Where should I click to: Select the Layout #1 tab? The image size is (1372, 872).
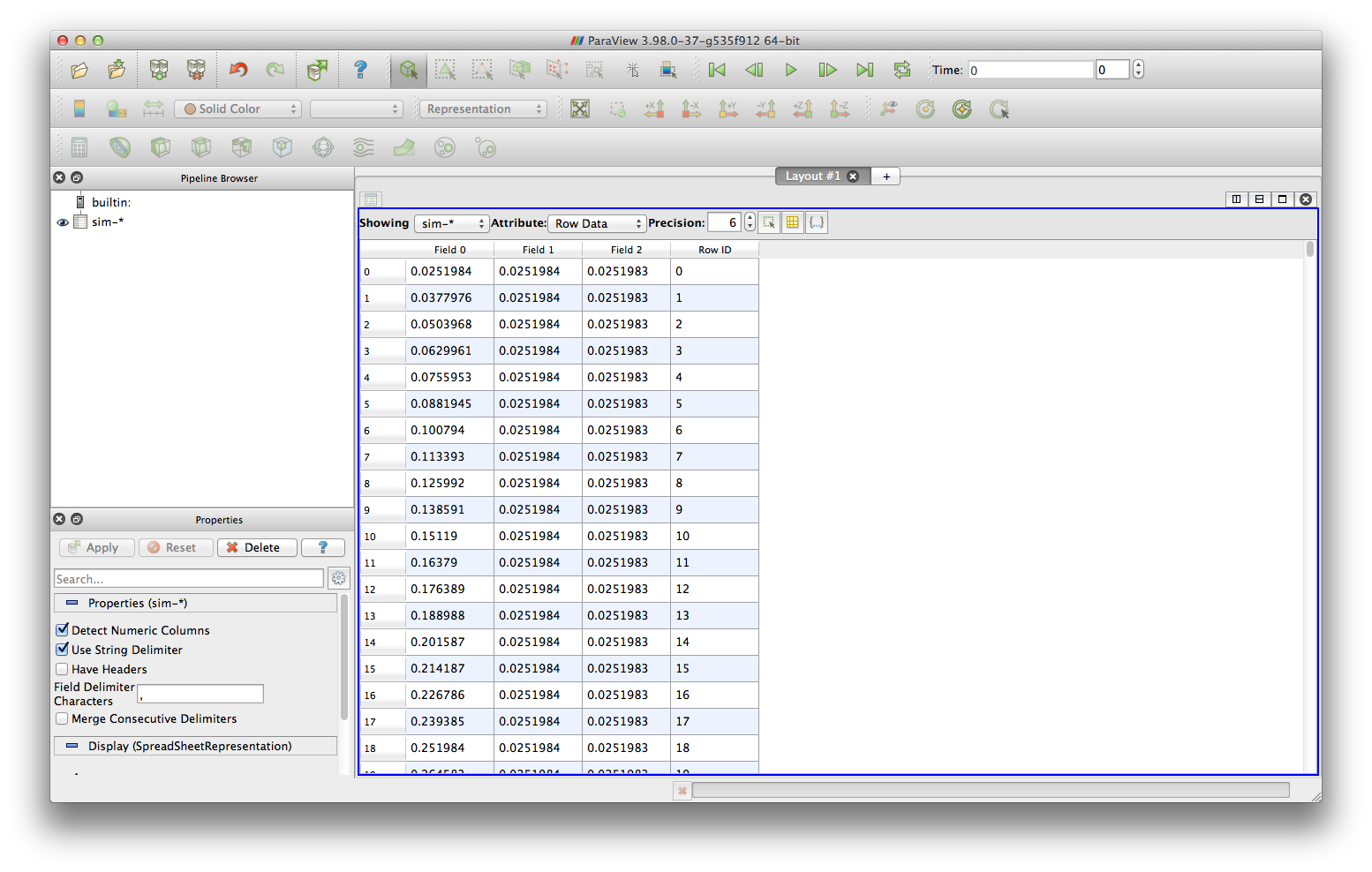click(x=812, y=177)
